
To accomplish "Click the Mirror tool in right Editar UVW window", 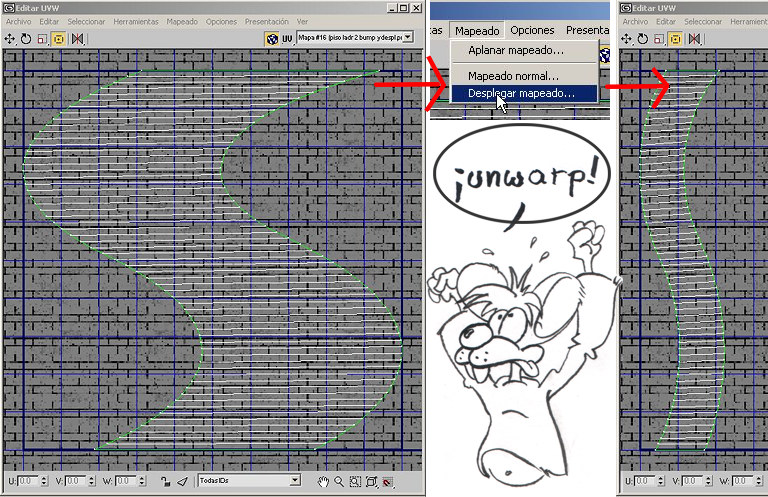I will [694, 39].
